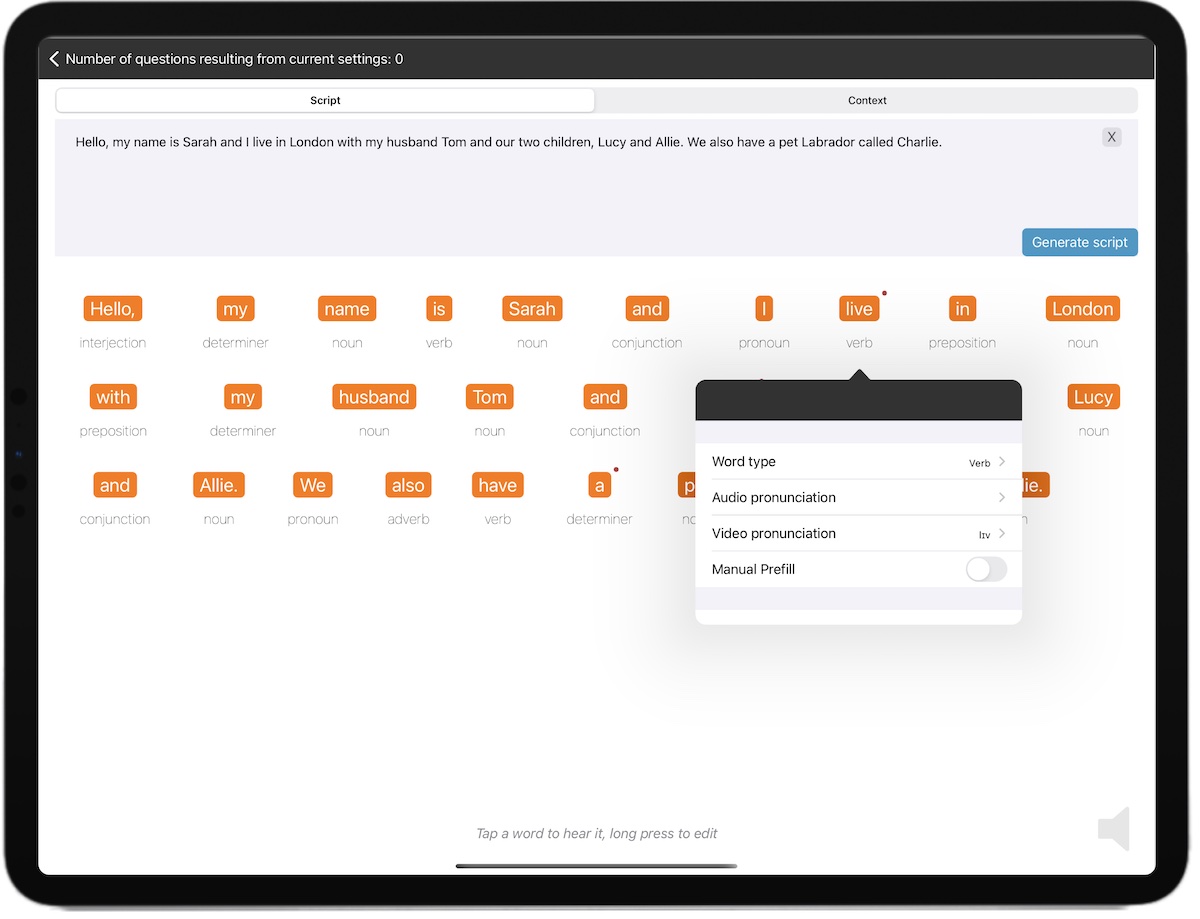This screenshot has height=919, width=1200.
Task: Tap the word chip "Hello,"
Action: 112,308
